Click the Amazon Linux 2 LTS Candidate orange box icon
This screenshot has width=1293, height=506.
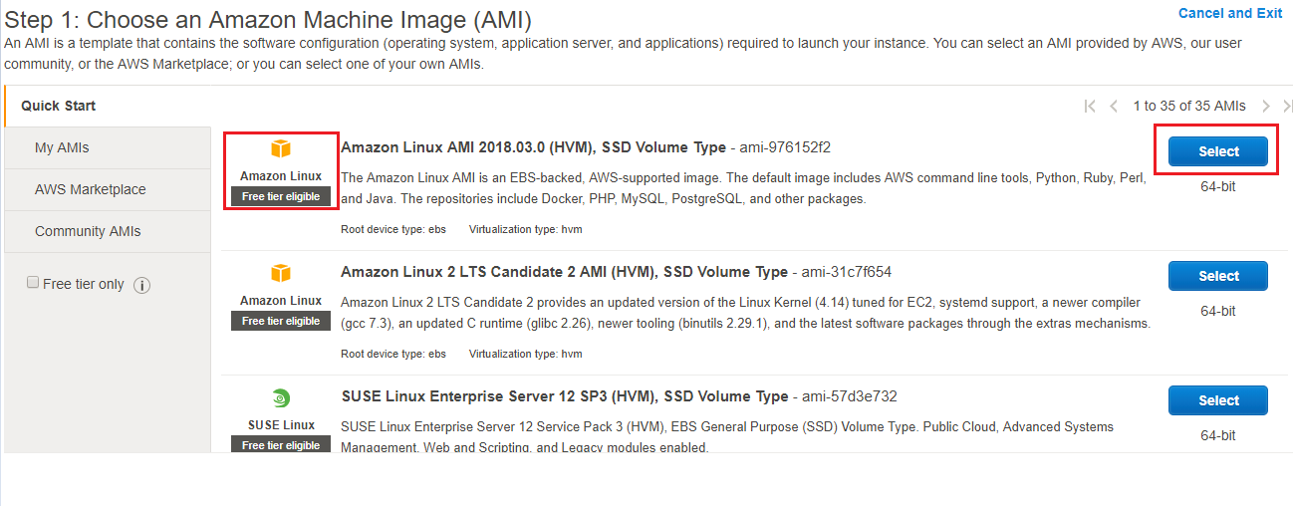(x=281, y=273)
